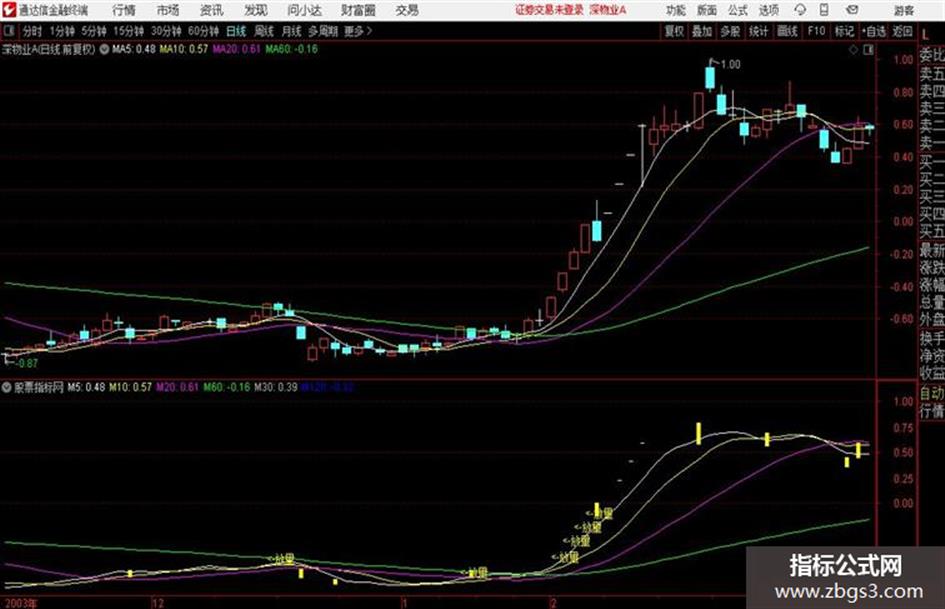Click the 自动 label in right sidebar
This screenshot has height=609, width=945.
[932, 393]
